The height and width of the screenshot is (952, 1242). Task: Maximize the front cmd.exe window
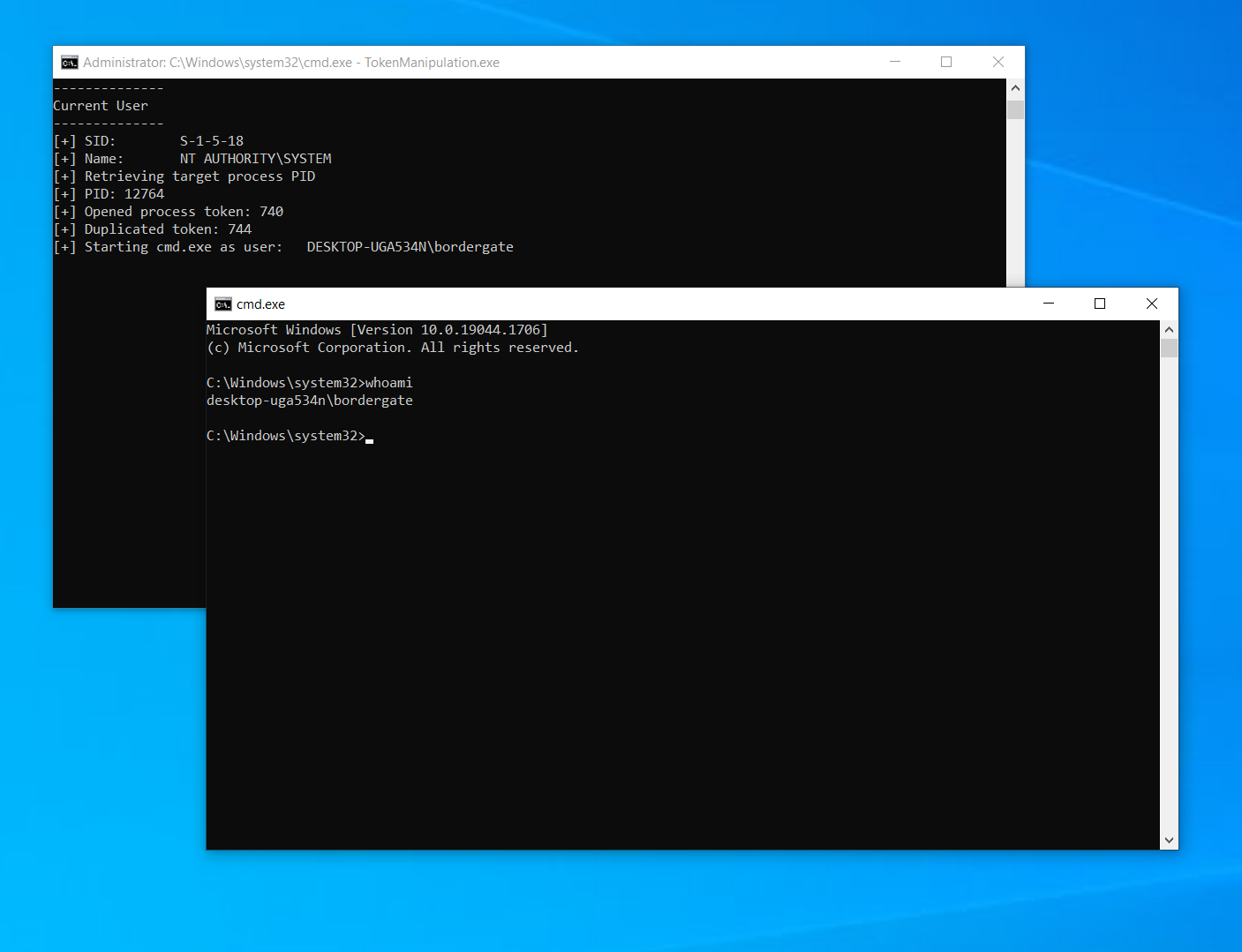1100,304
